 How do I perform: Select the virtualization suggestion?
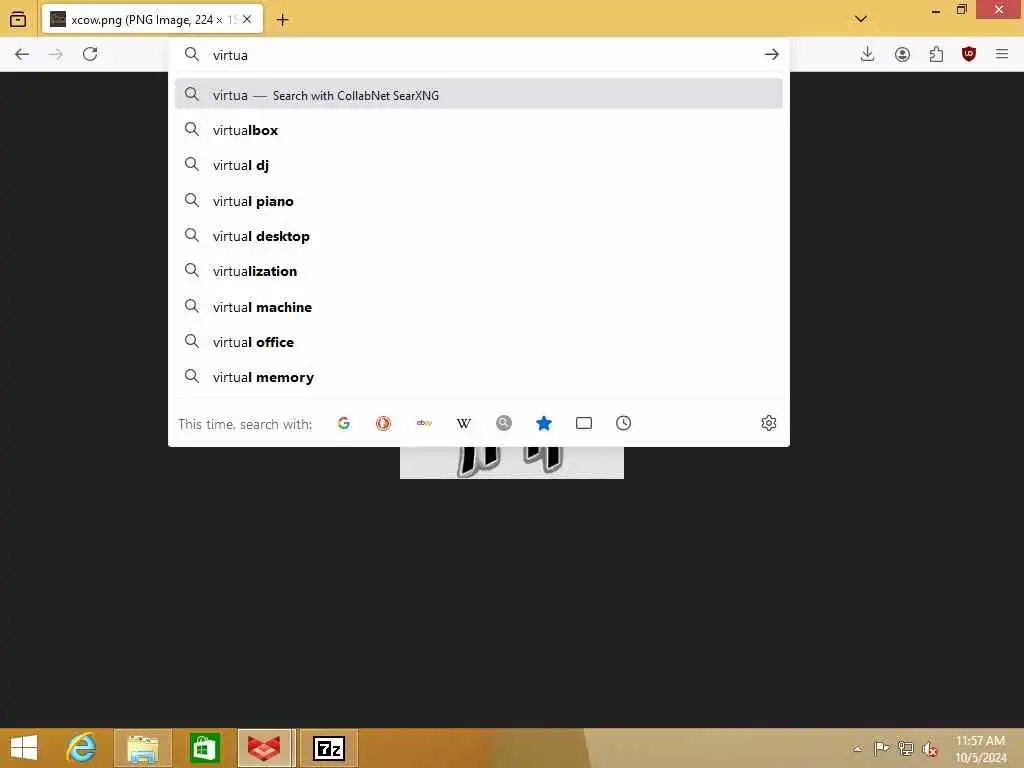[x=479, y=271]
